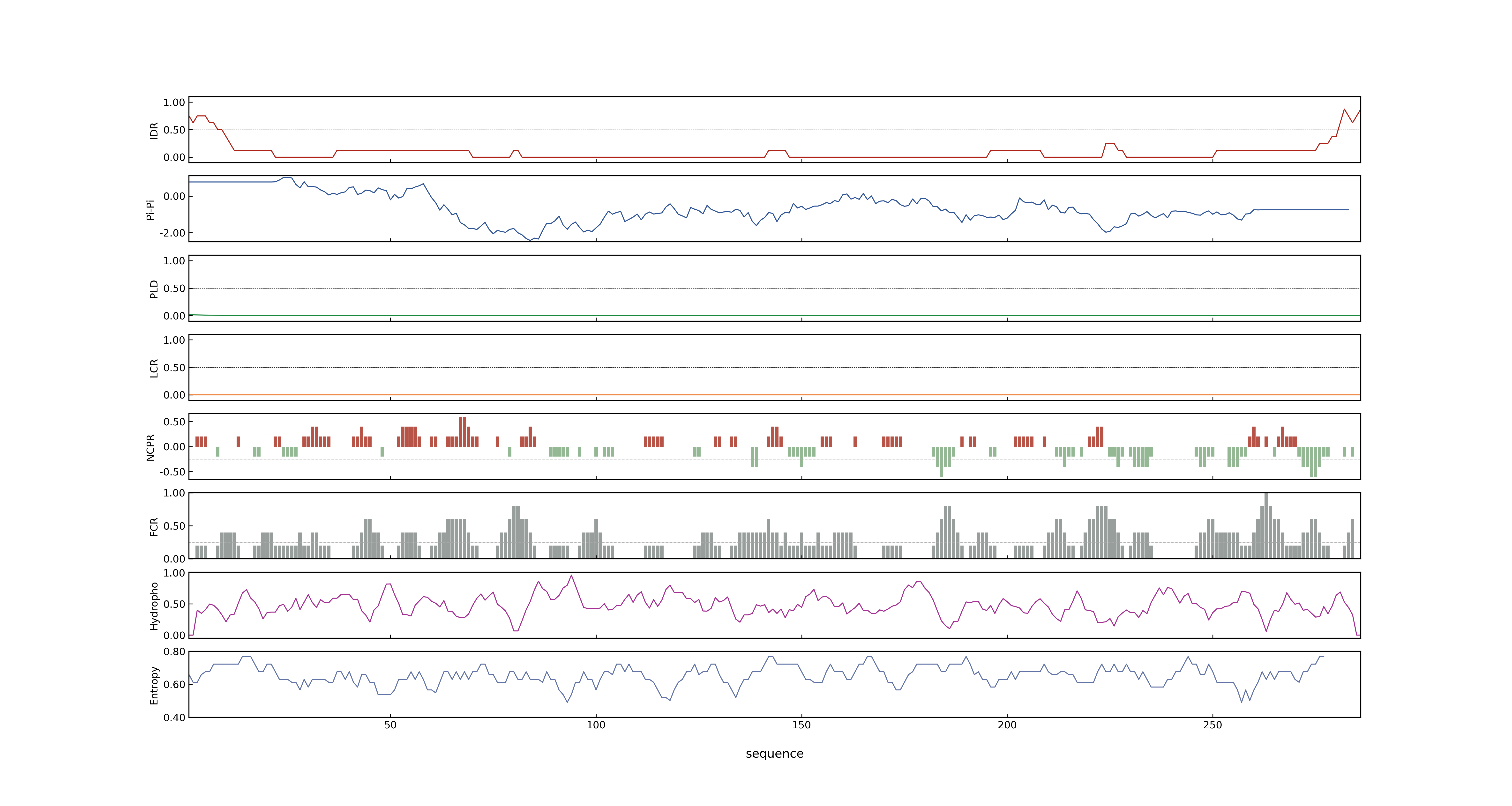Image resolution: width=1512 pixels, height=806 pixels.
Task: Click x-axis tick label 250
Action: coord(1213,725)
